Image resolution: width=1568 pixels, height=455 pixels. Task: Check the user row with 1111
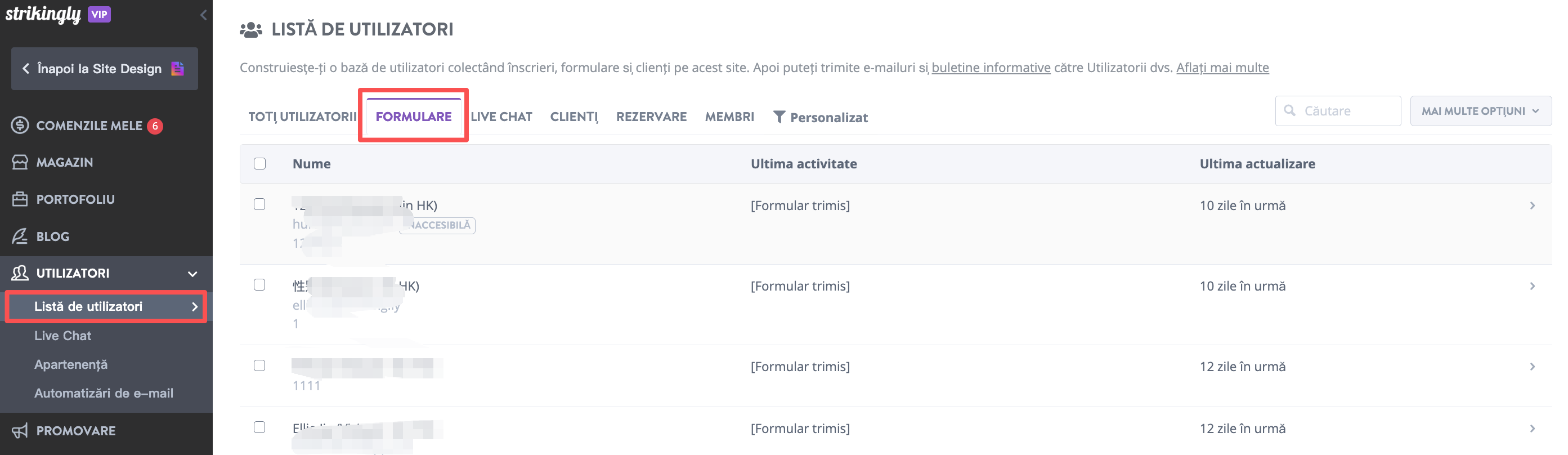(x=260, y=365)
